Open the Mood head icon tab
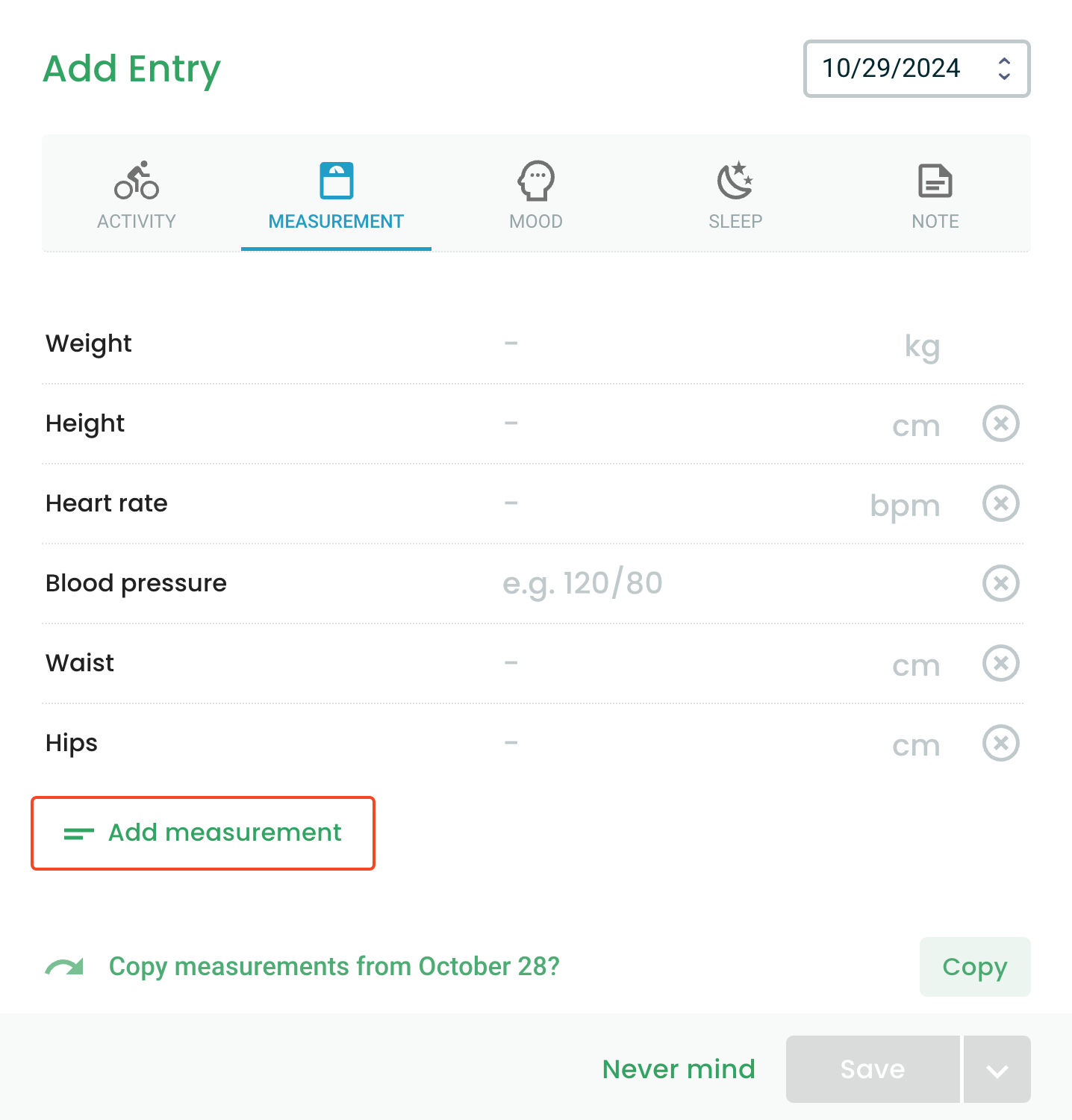 point(536,181)
